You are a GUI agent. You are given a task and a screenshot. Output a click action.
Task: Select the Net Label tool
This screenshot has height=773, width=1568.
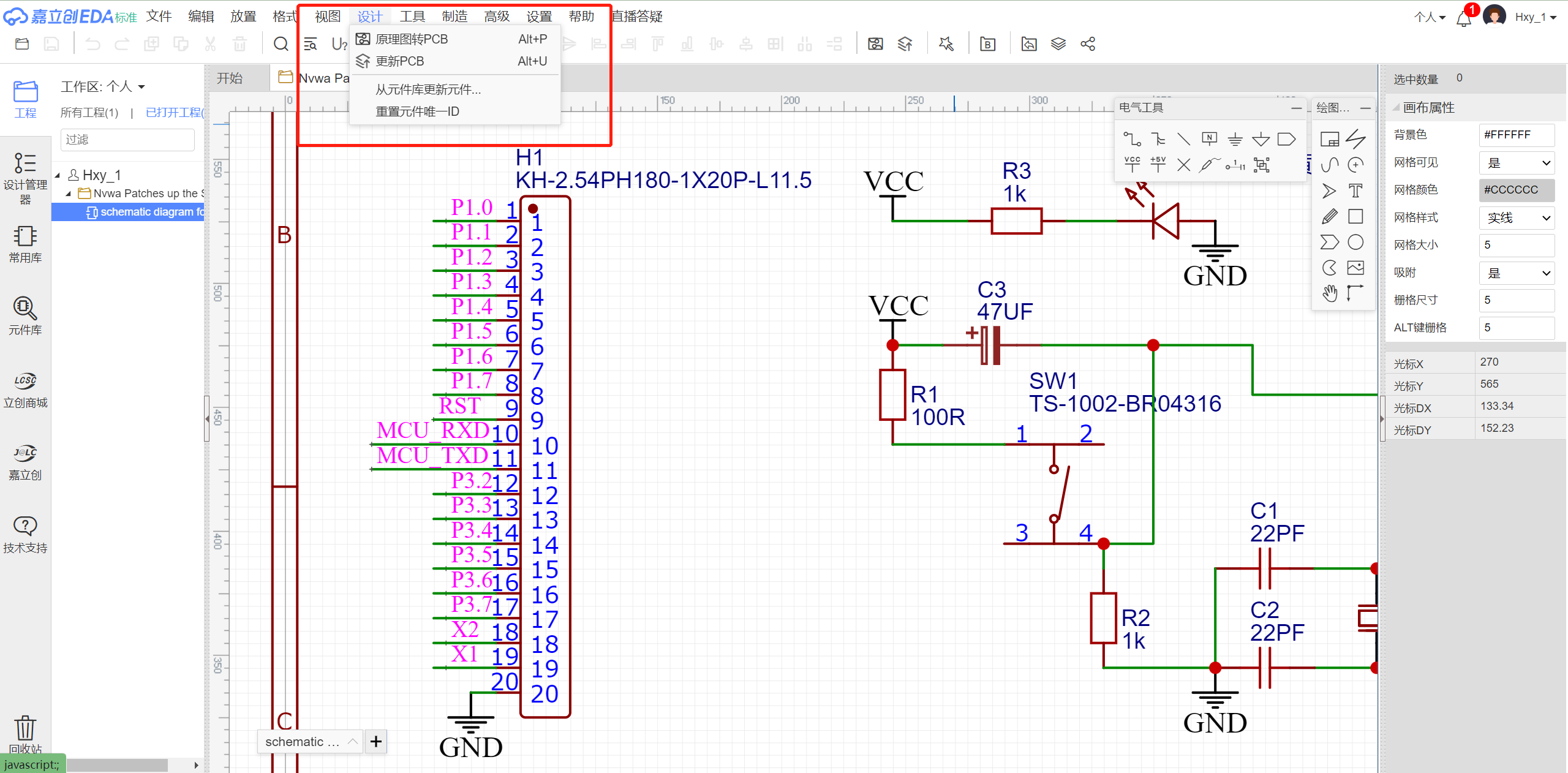(x=1209, y=139)
